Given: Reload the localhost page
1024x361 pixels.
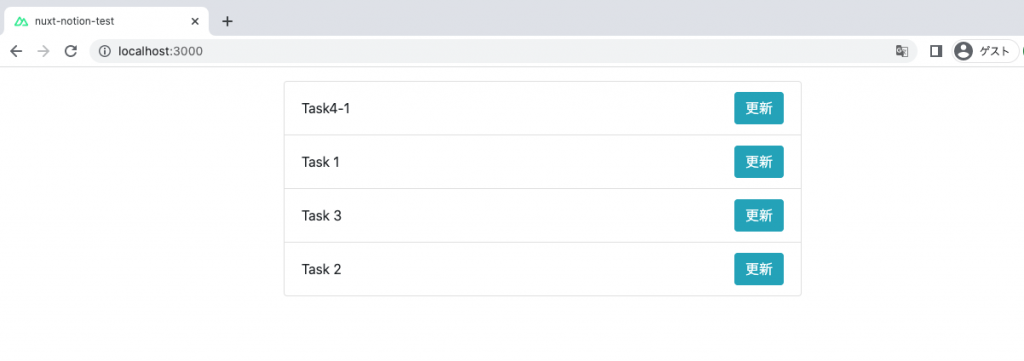Looking at the screenshot, I should pyautogui.click(x=71, y=52).
